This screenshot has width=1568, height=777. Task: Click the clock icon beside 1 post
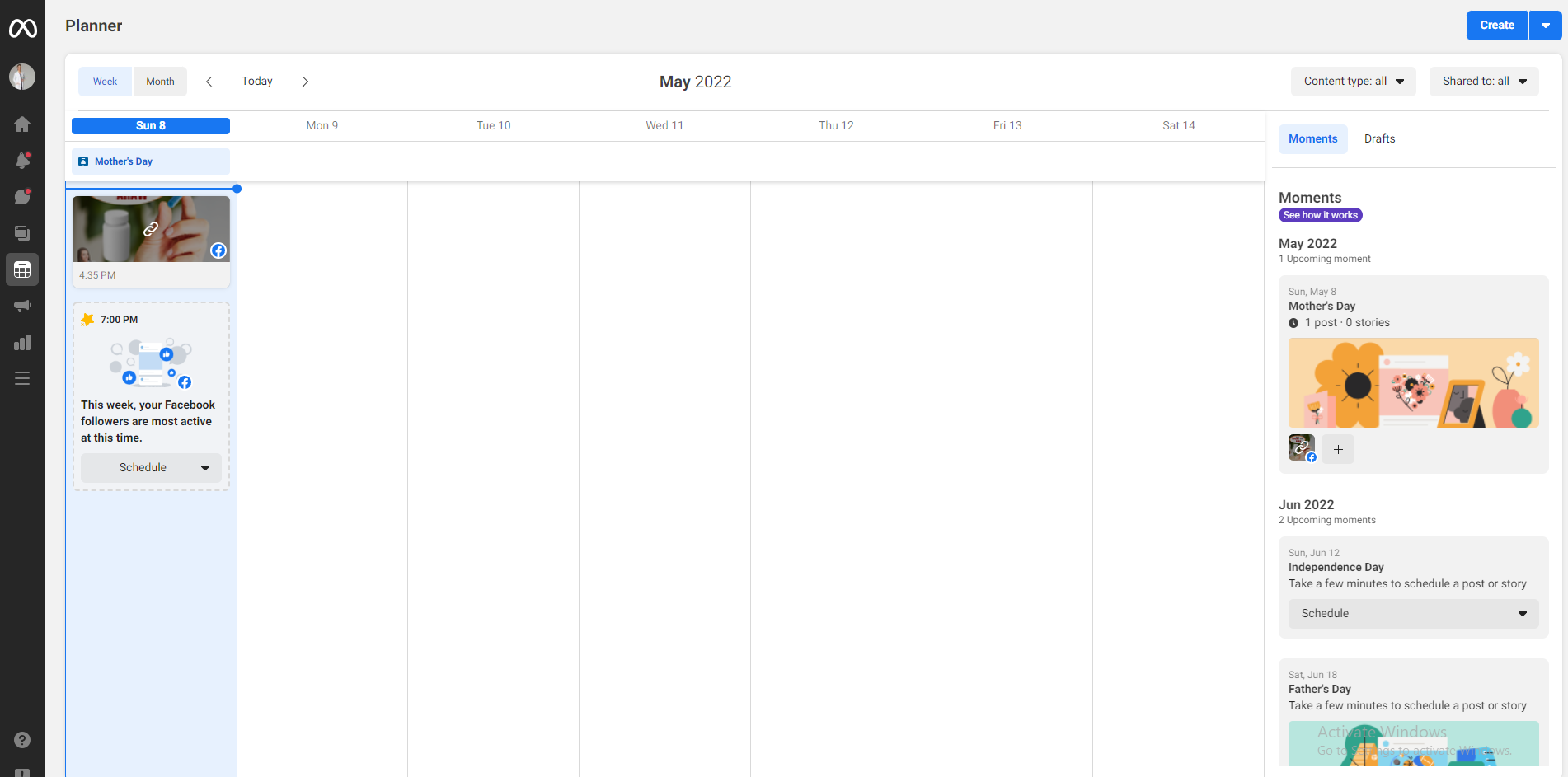1293,323
